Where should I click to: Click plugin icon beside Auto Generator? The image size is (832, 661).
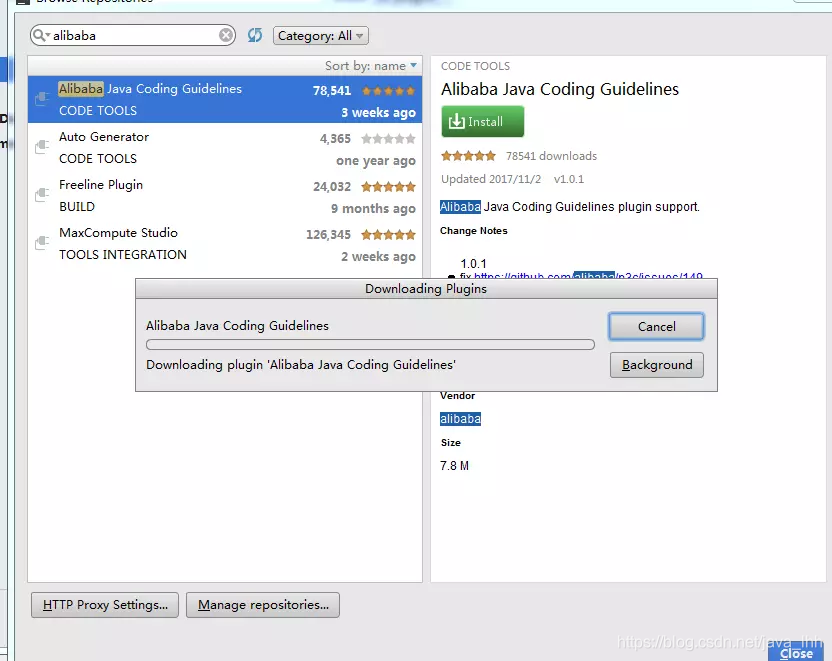pyautogui.click(x=42, y=146)
